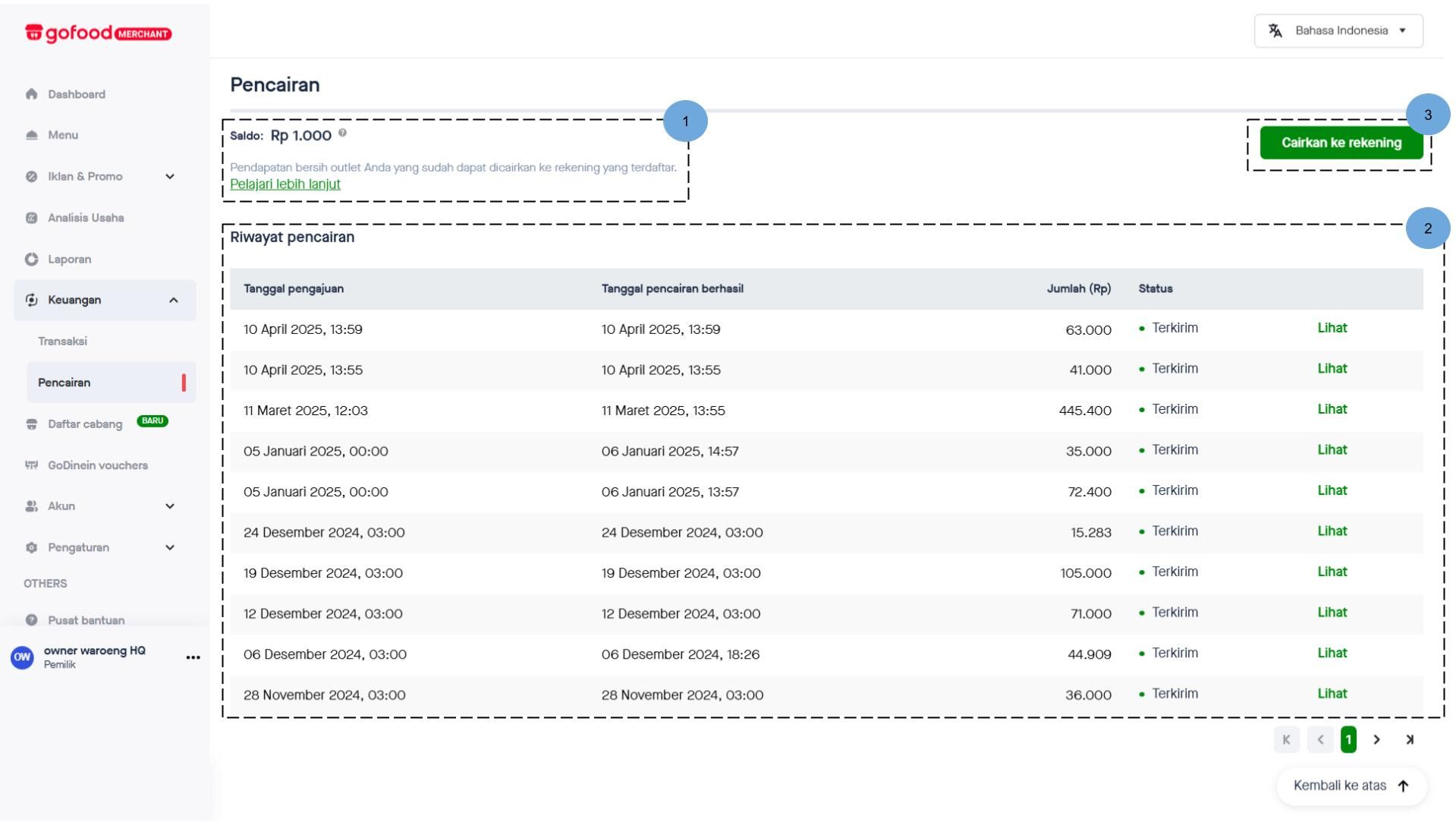Image resolution: width=1456 pixels, height=825 pixels.
Task: Click Lihat for the 63.000 withdrawal
Action: click(x=1332, y=329)
